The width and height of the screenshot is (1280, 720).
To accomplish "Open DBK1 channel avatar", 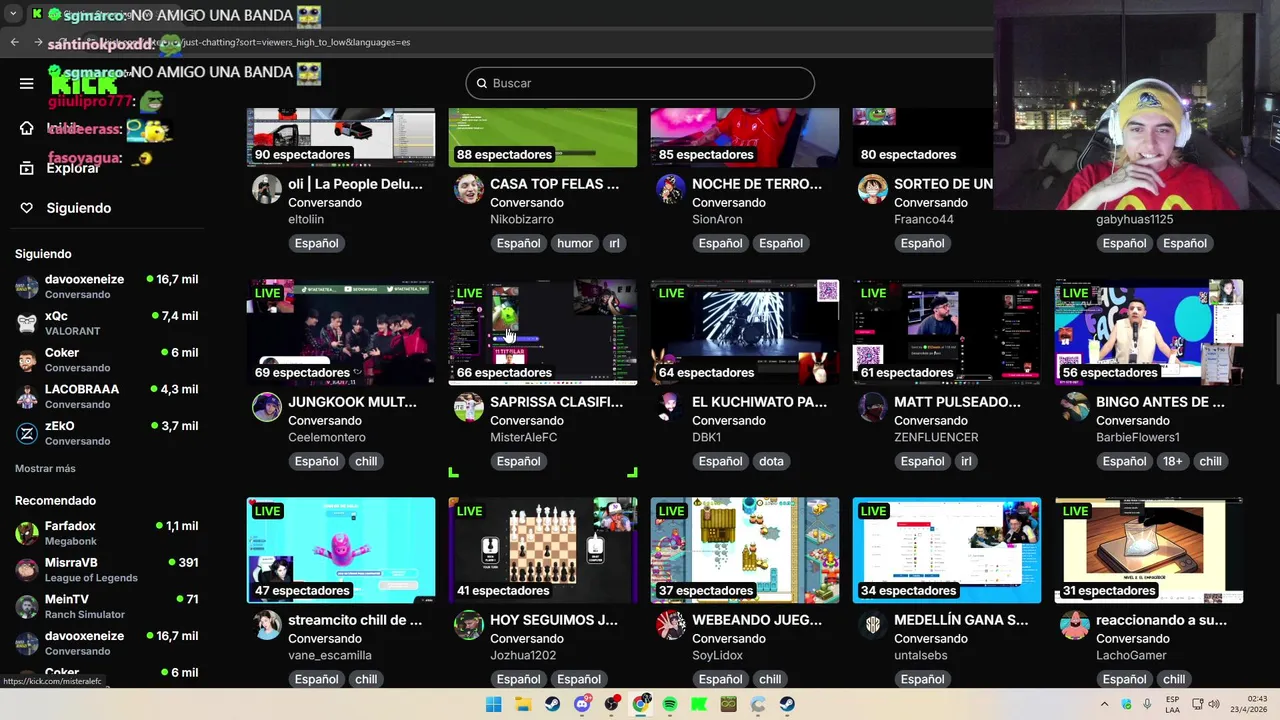I will pos(671,407).
